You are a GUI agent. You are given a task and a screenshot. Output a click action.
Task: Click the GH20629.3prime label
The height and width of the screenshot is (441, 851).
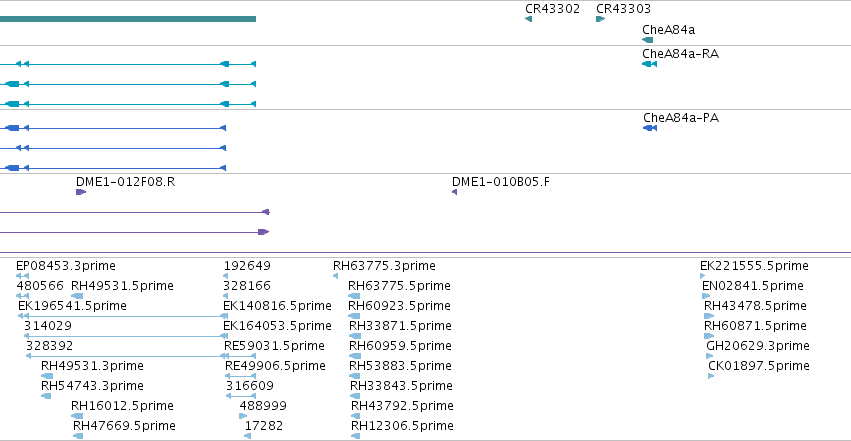click(x=758, y=346)
